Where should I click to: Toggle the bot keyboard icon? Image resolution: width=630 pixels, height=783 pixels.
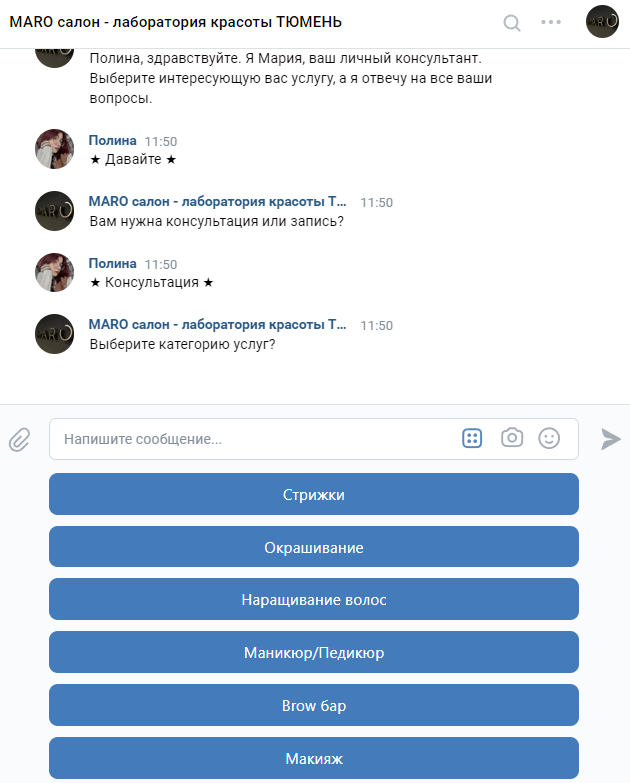(x=472, y=438)
